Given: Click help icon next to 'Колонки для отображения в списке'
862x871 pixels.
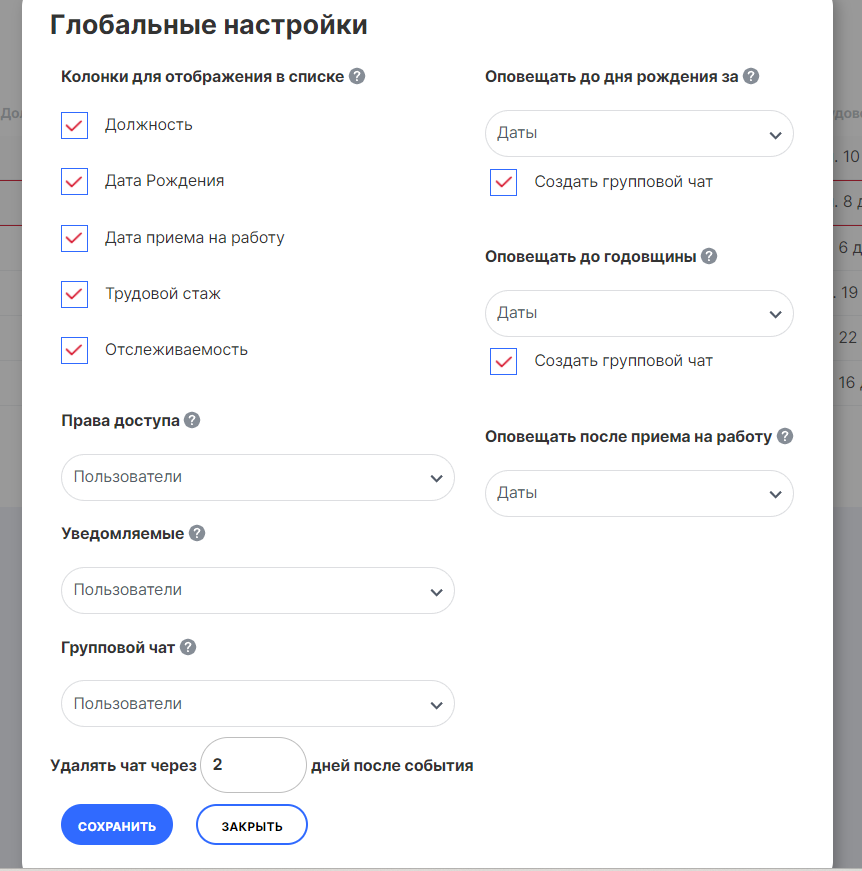Looking at the screenshot, I should coord(357,76).
